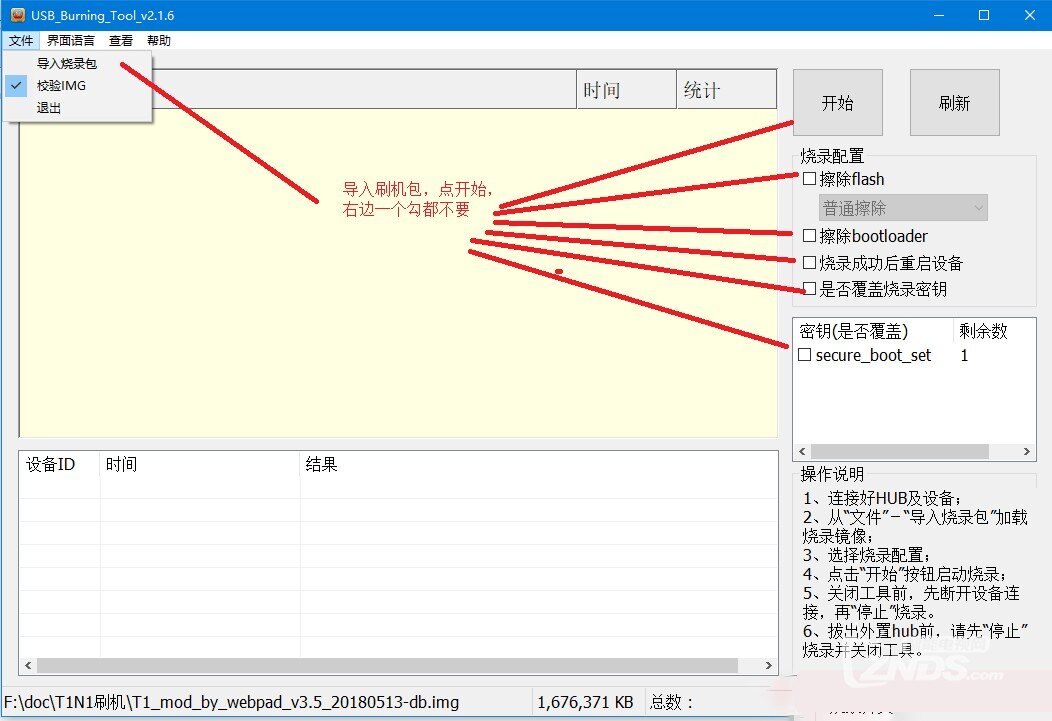This screenshot has width=1052, height=721.
Task: Click the image file path in status bar
Action: [x=231, y=702]
